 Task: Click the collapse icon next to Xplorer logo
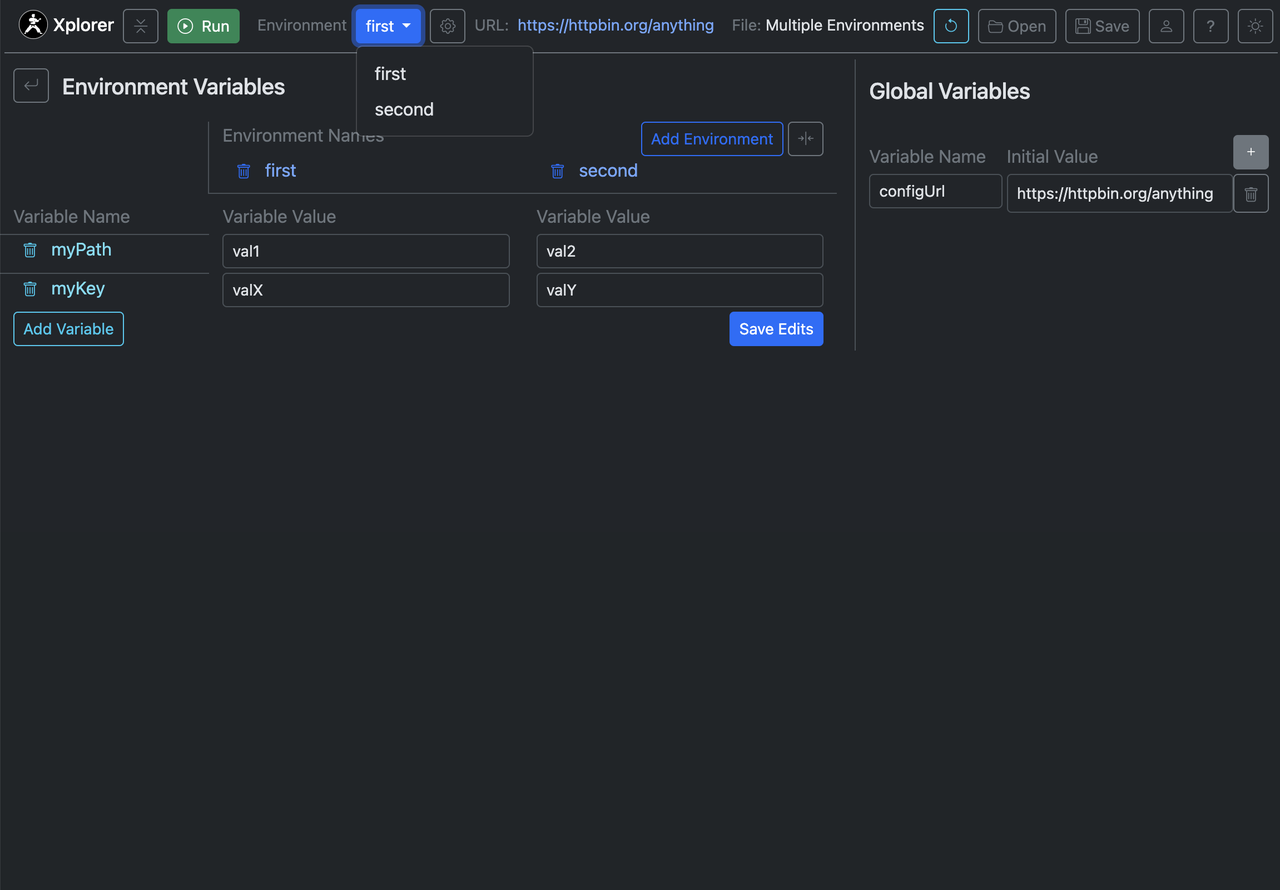click(x=141, y=26)
